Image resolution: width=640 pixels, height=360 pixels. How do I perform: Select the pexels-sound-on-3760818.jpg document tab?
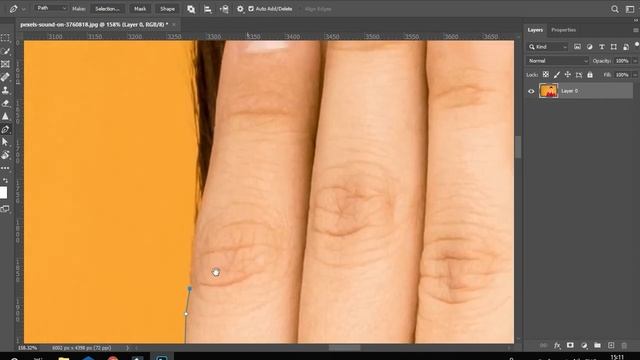[x=94, y=24]
